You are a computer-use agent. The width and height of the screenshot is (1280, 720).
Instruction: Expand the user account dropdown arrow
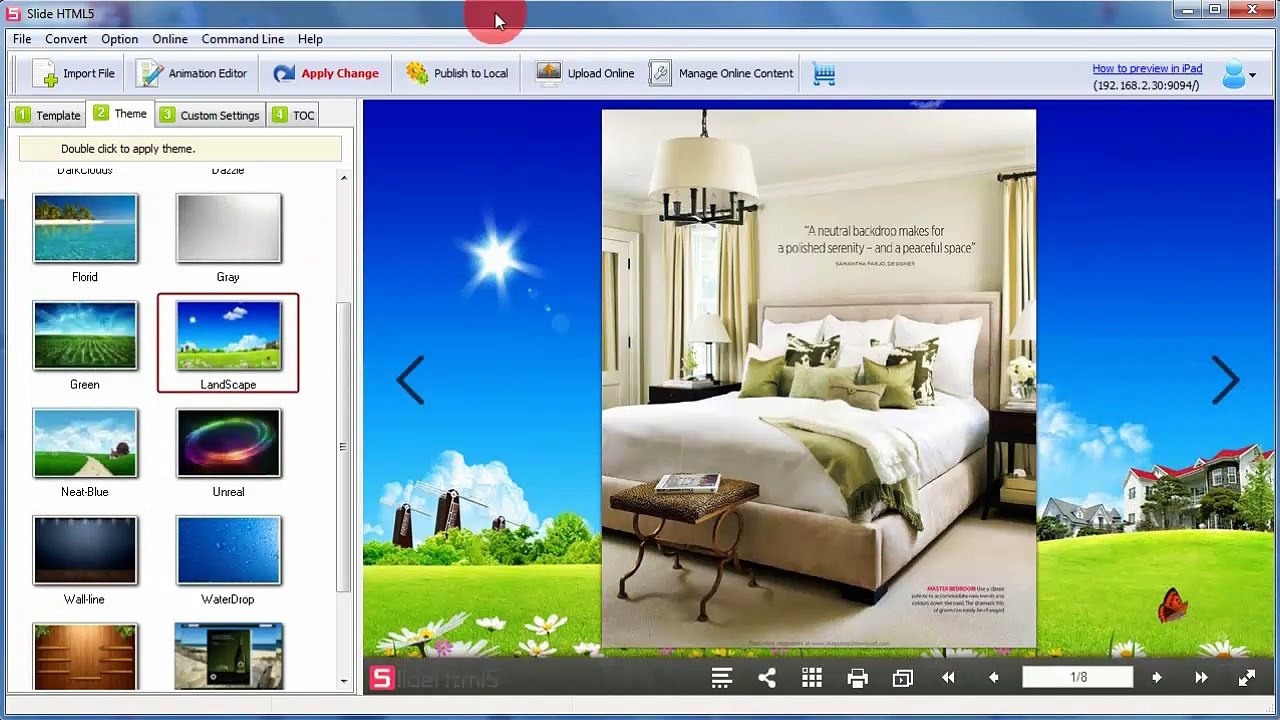[x=1252, y=75]
